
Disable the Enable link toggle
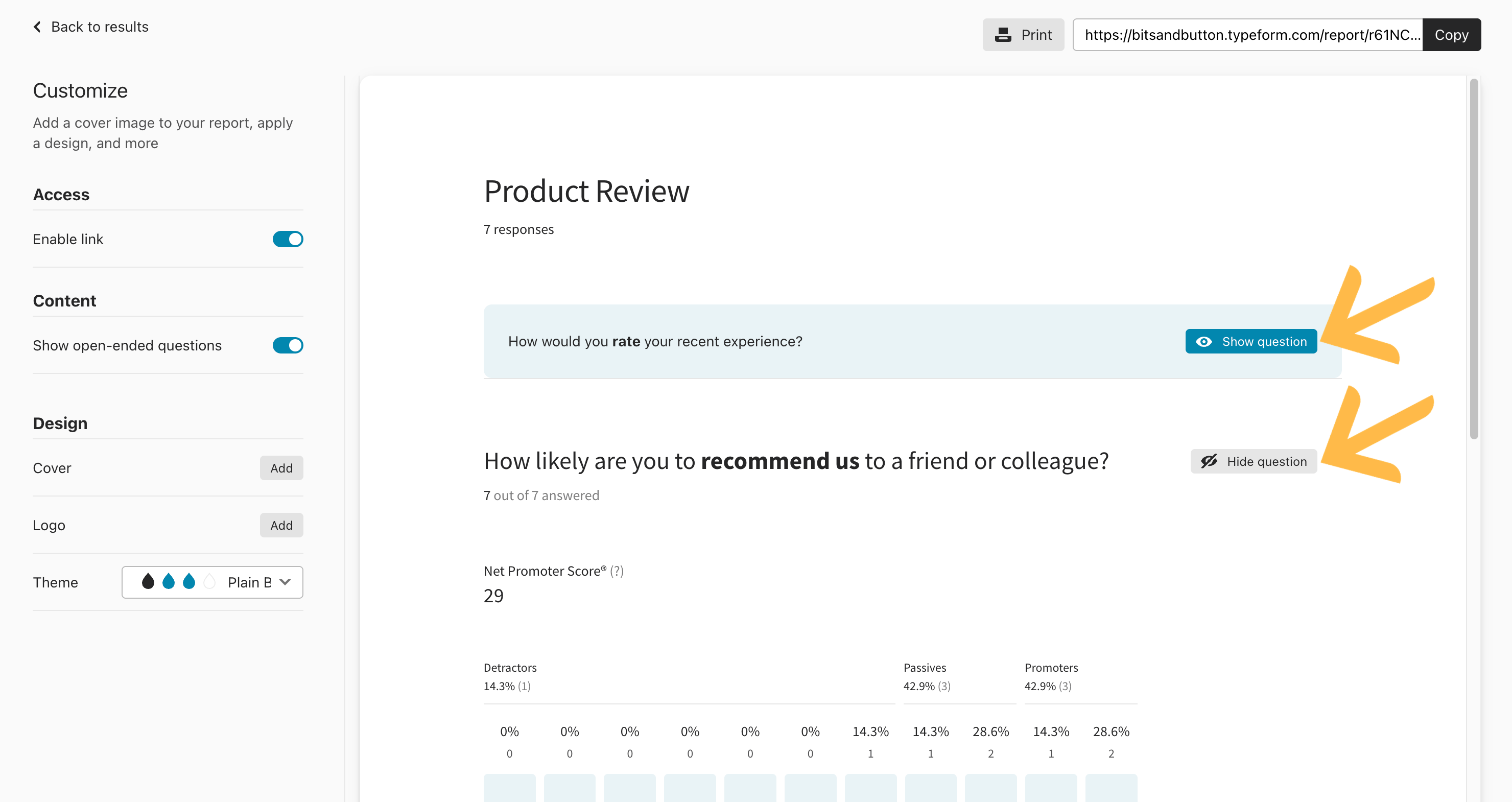tap(288, 239)
